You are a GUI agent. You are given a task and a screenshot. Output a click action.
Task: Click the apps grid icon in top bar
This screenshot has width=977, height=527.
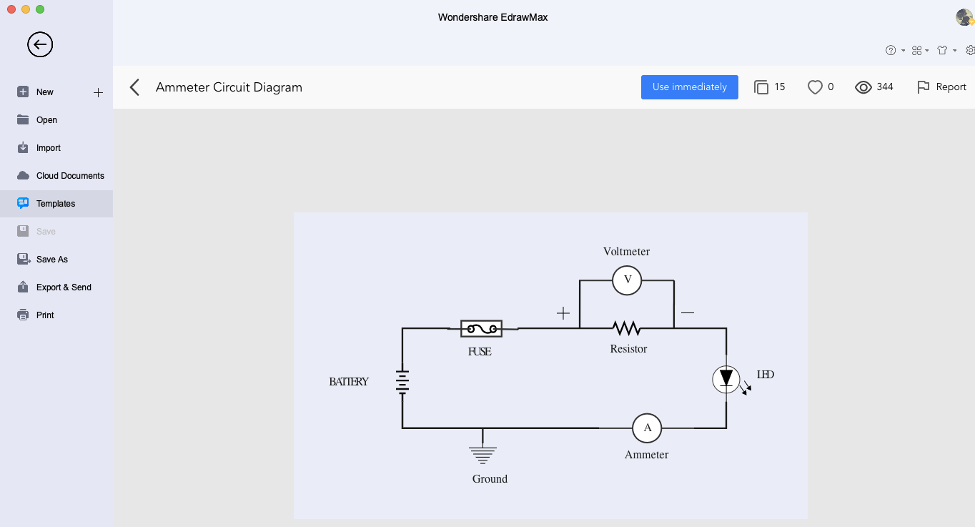tap(917, 50)
